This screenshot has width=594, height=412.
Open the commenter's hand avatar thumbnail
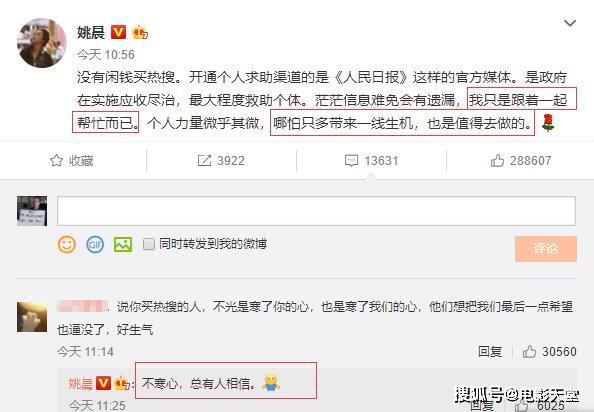pos(32,317)
